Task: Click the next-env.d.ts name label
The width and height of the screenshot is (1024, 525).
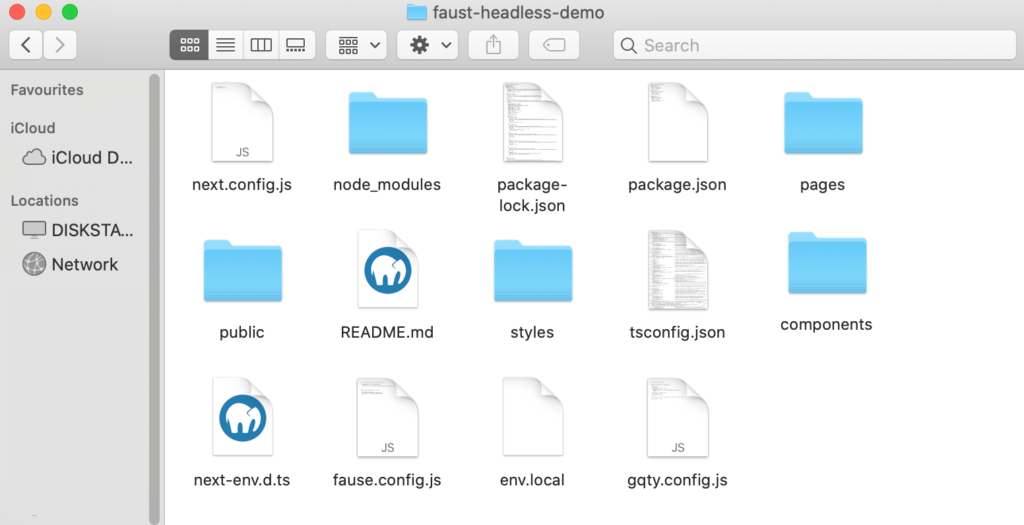Action: point(242,480)
